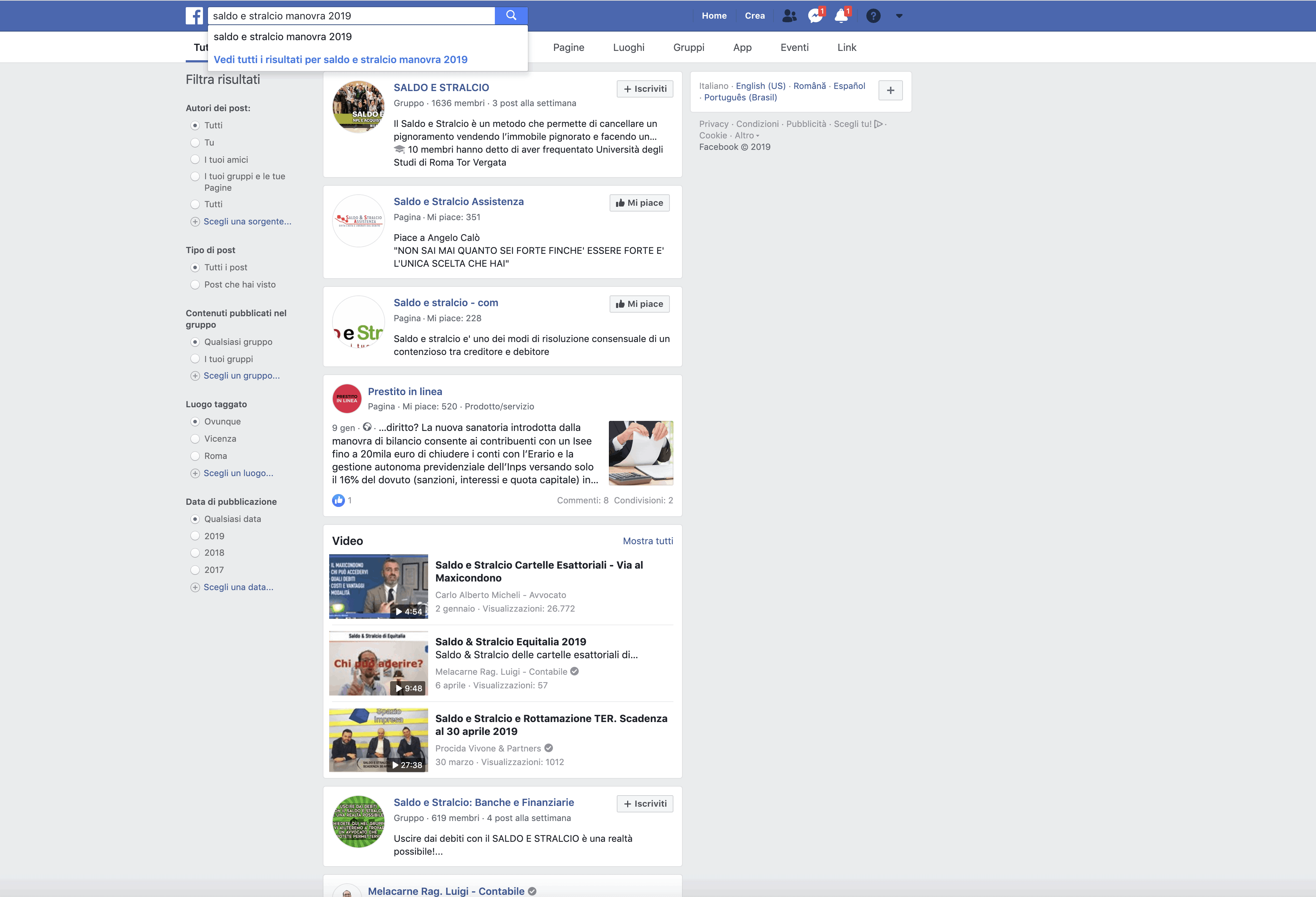Select 2017 publication date filter
This screenshot has height=897, width=1316.
195,570
